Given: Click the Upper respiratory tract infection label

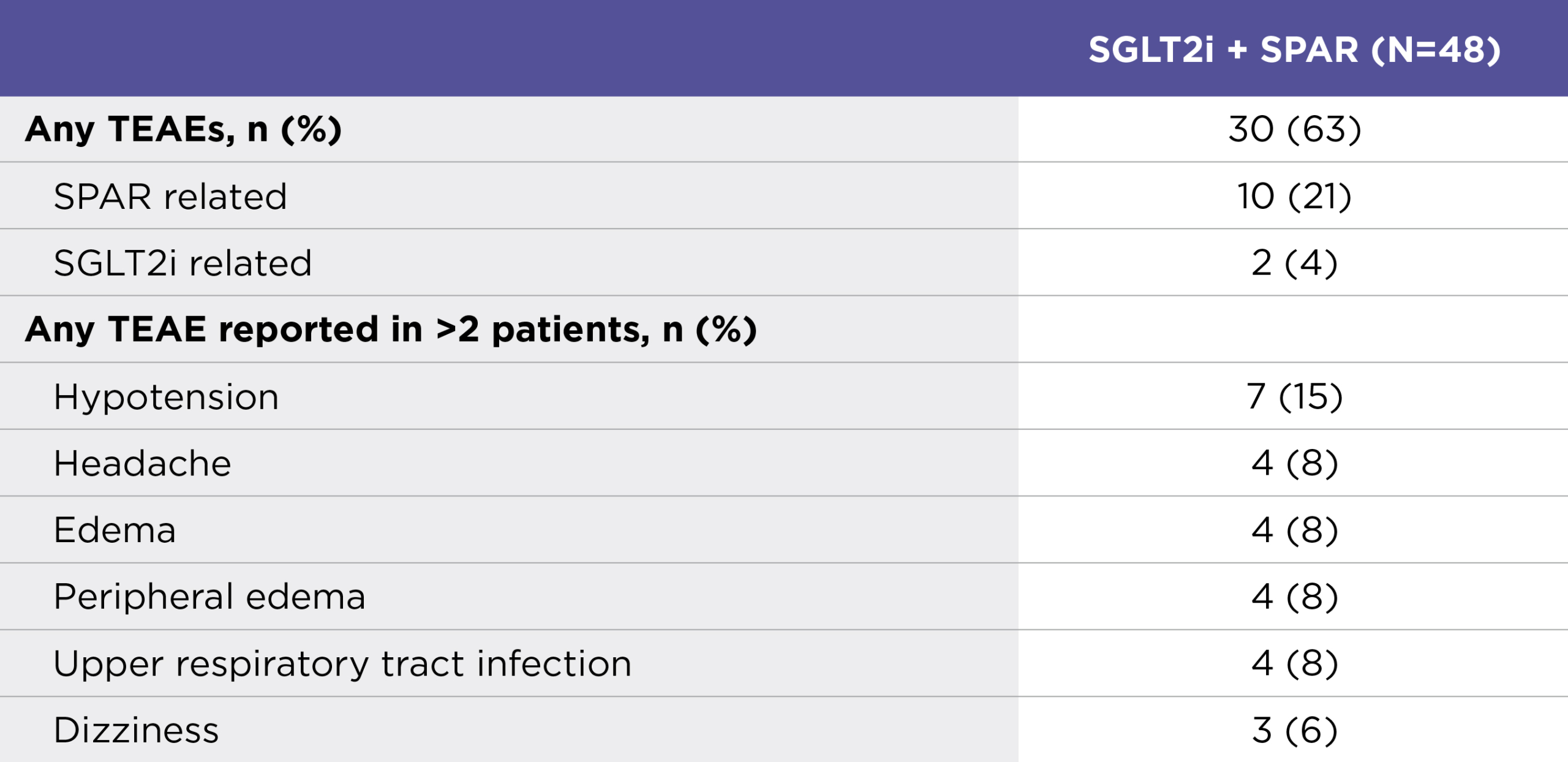Looking at the screenshot, I should (x=342, y=663).
